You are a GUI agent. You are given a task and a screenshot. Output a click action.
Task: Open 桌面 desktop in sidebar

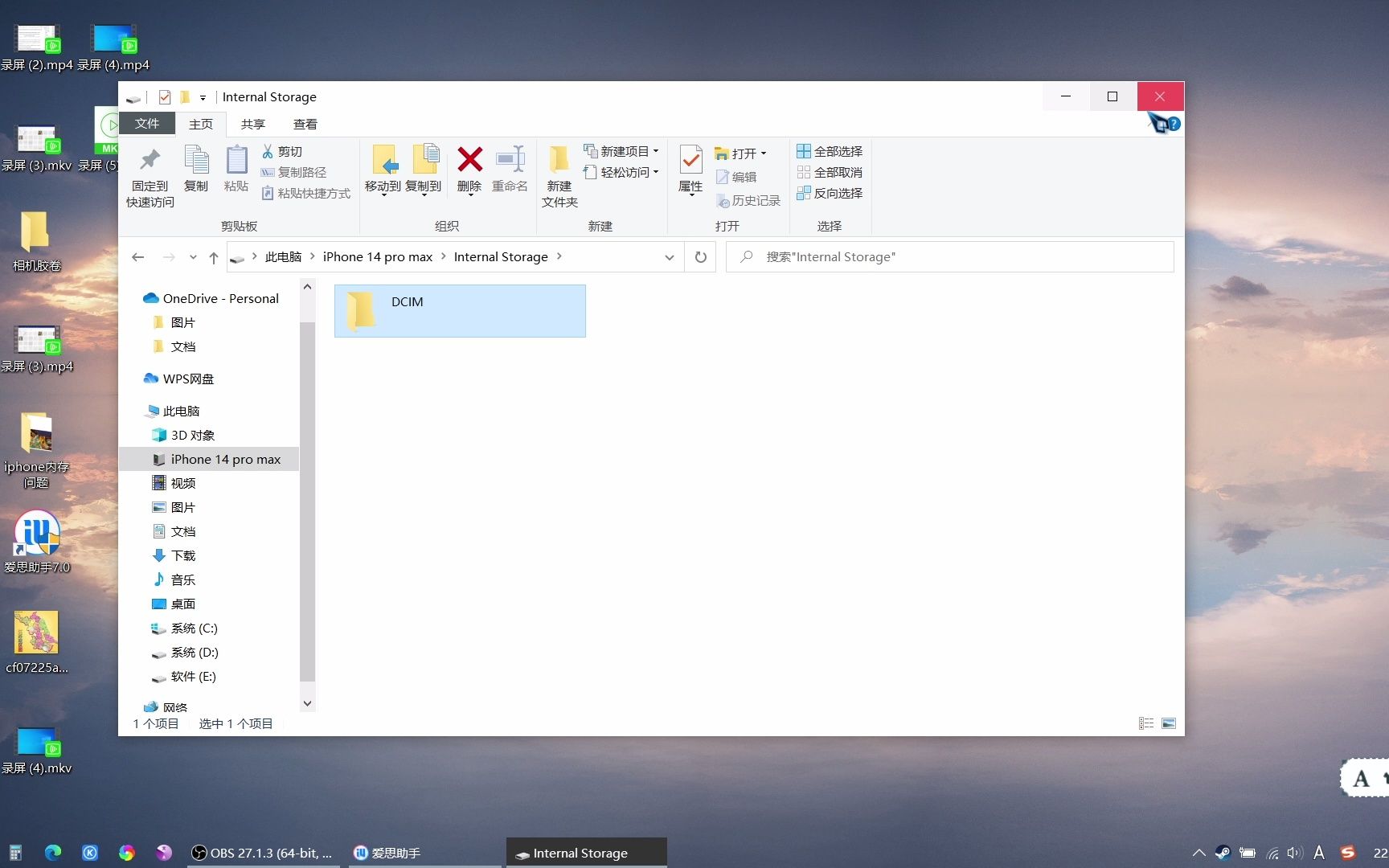(174, 604)
